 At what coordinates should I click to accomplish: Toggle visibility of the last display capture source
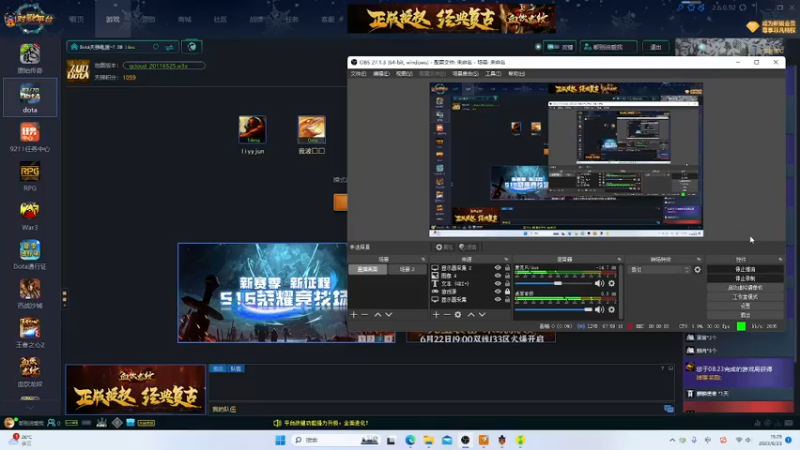497,299
